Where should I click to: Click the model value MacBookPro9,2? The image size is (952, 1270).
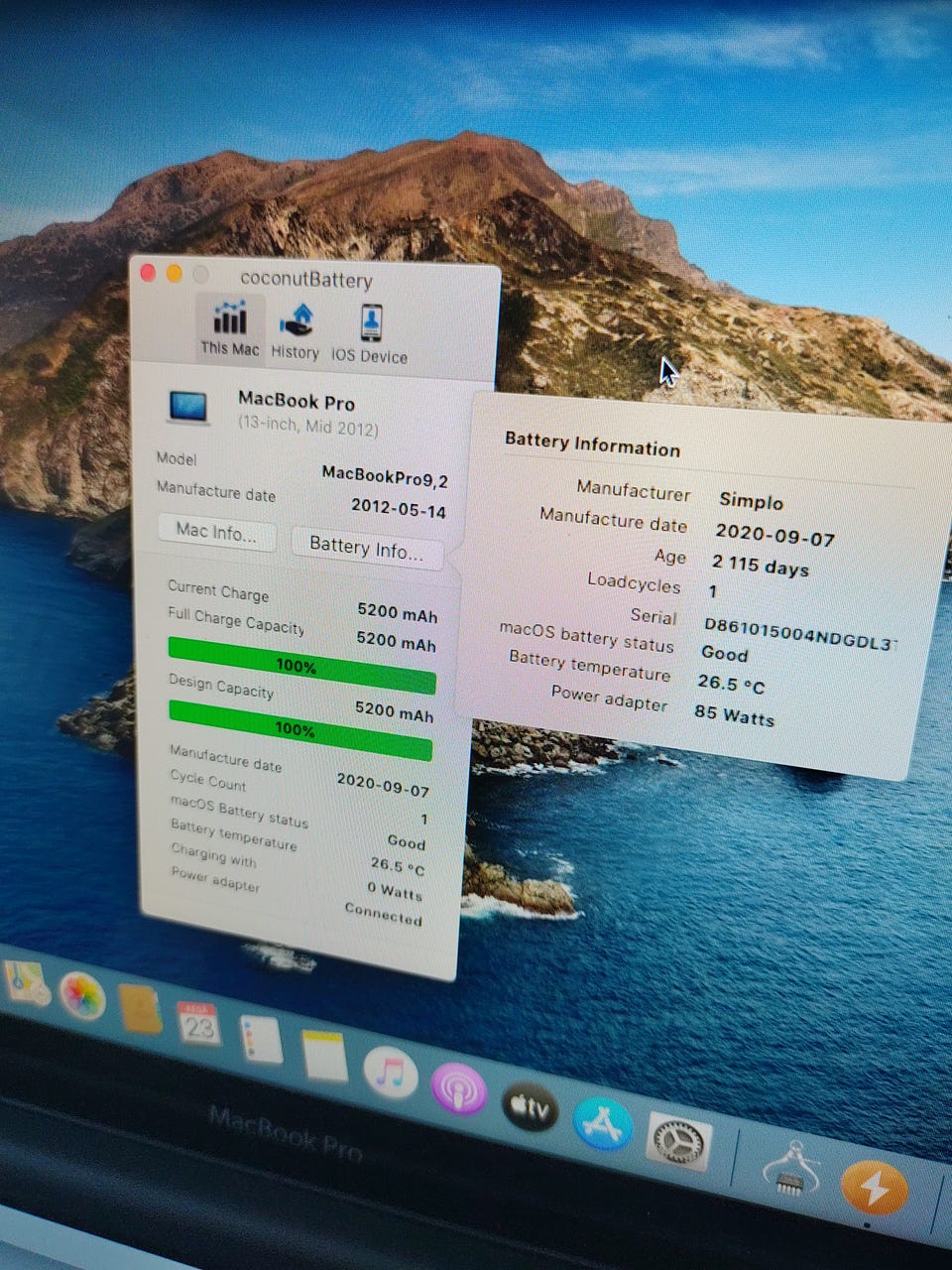(x=385, y=477)
